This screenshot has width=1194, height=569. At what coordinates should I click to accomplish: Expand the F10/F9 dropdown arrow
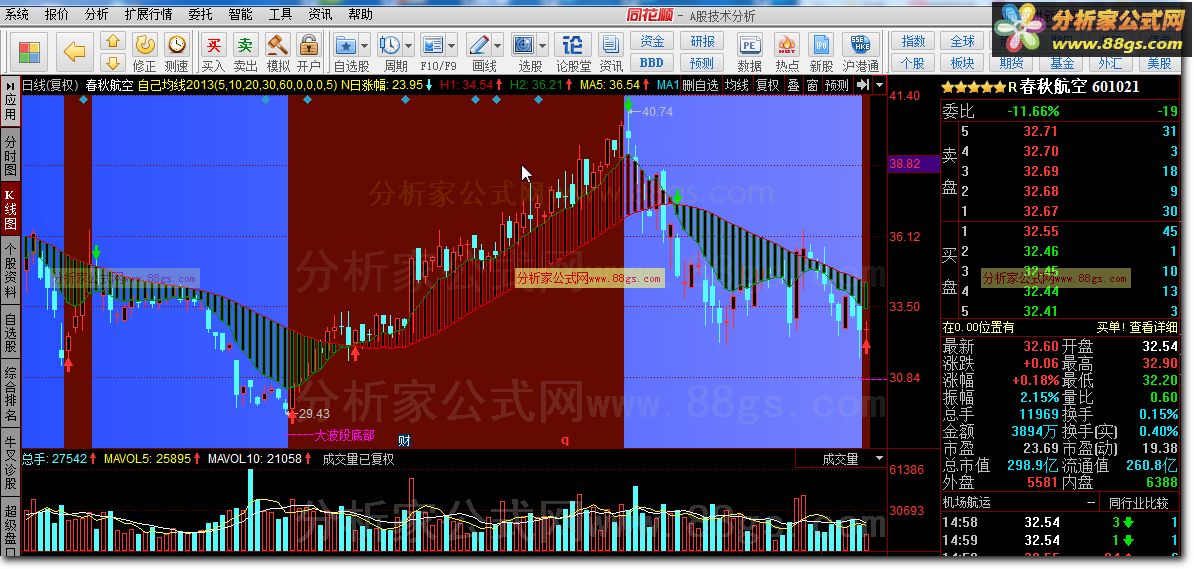[x=452, y=45]
